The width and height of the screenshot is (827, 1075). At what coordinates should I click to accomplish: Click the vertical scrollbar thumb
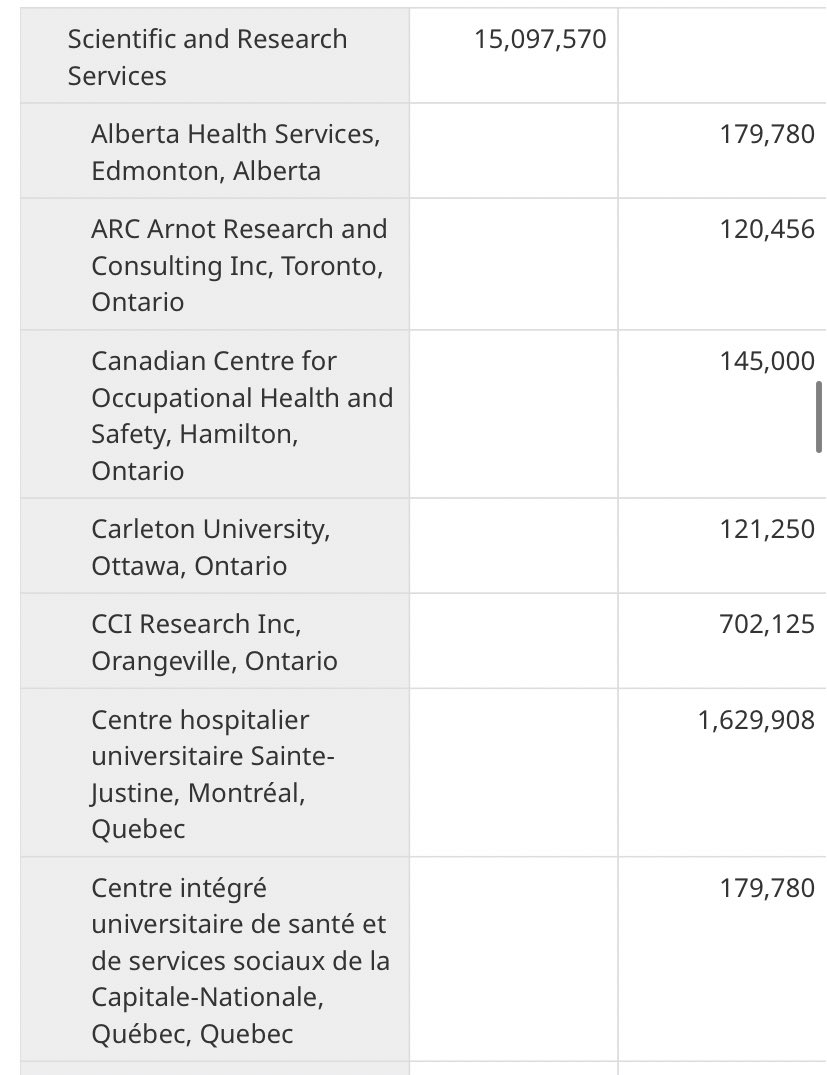[819, 415]
